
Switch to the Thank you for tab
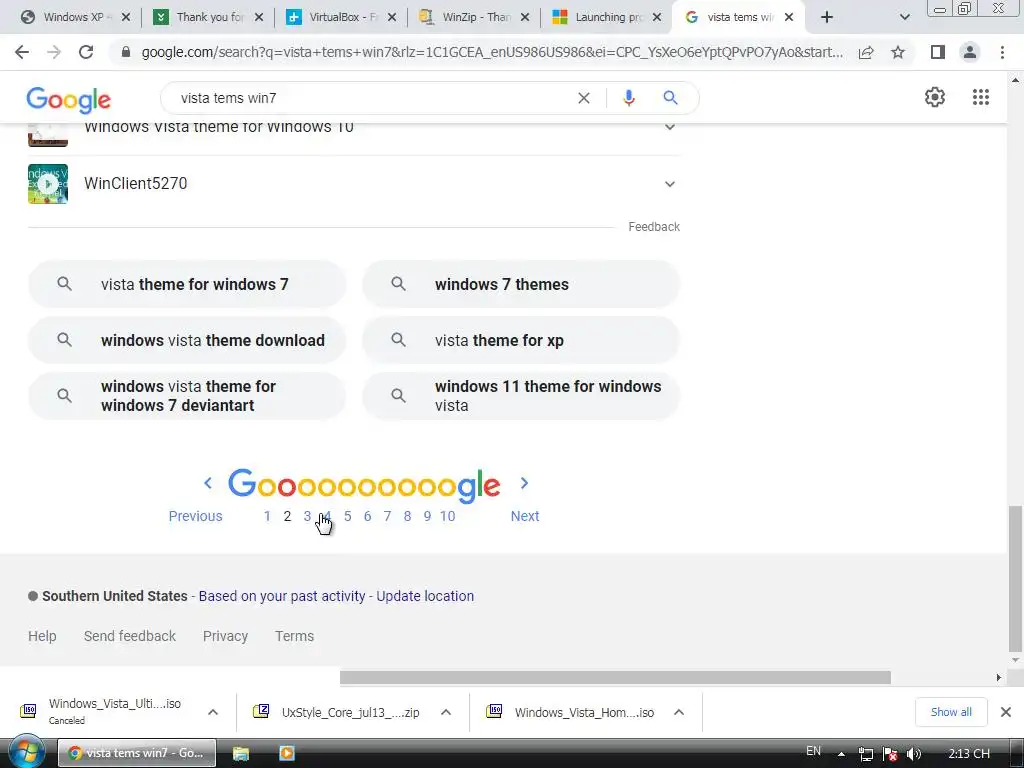(208, 17)
